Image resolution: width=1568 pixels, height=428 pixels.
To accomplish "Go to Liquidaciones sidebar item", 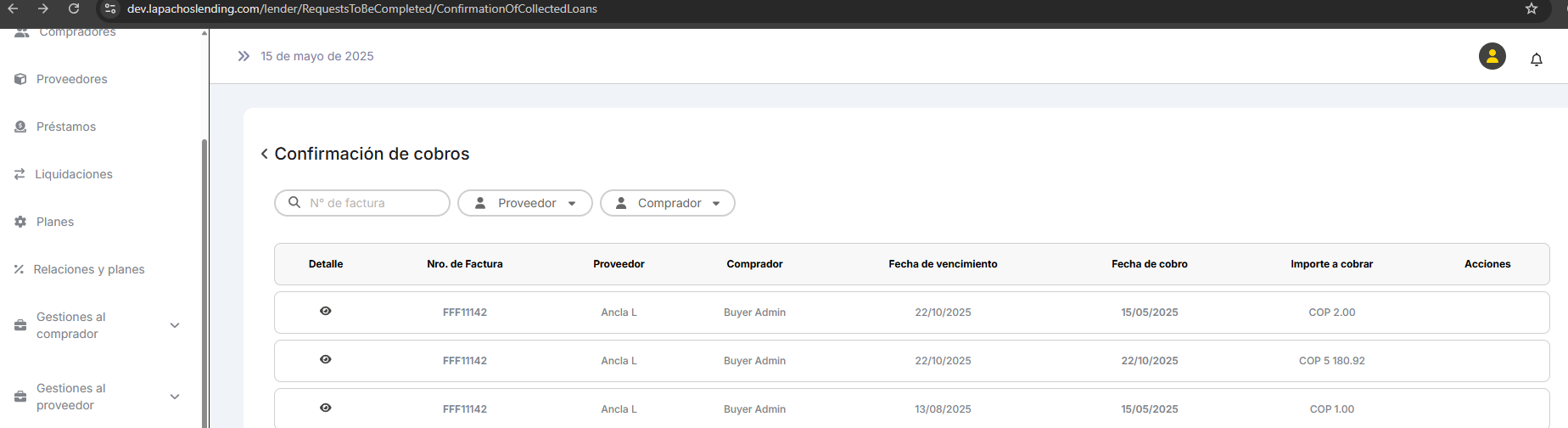I will pyautogui.click(x=73, y=174).
